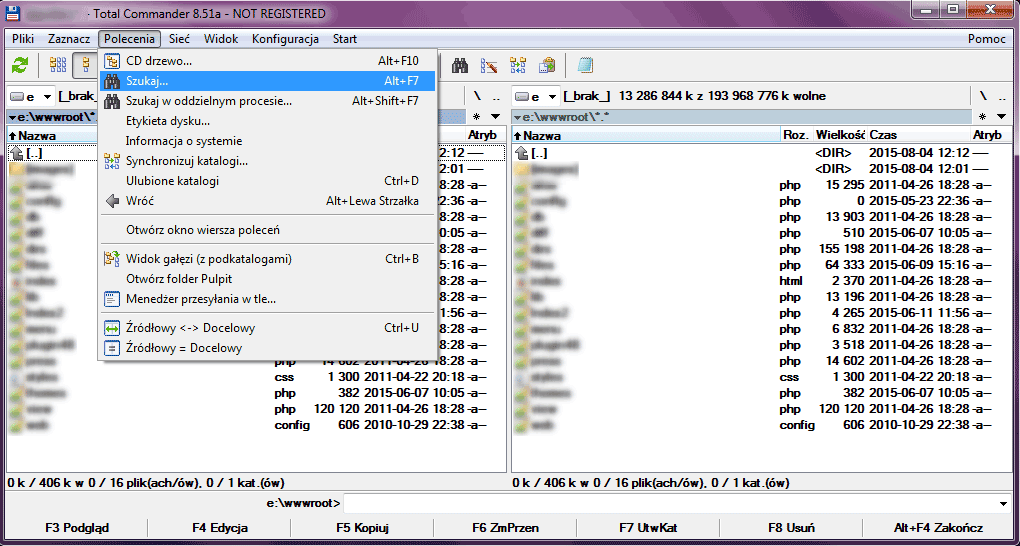1020x546 pixels.
Task: Open Ulubione katalogi from the menu
Action: (x=267, y=181)
